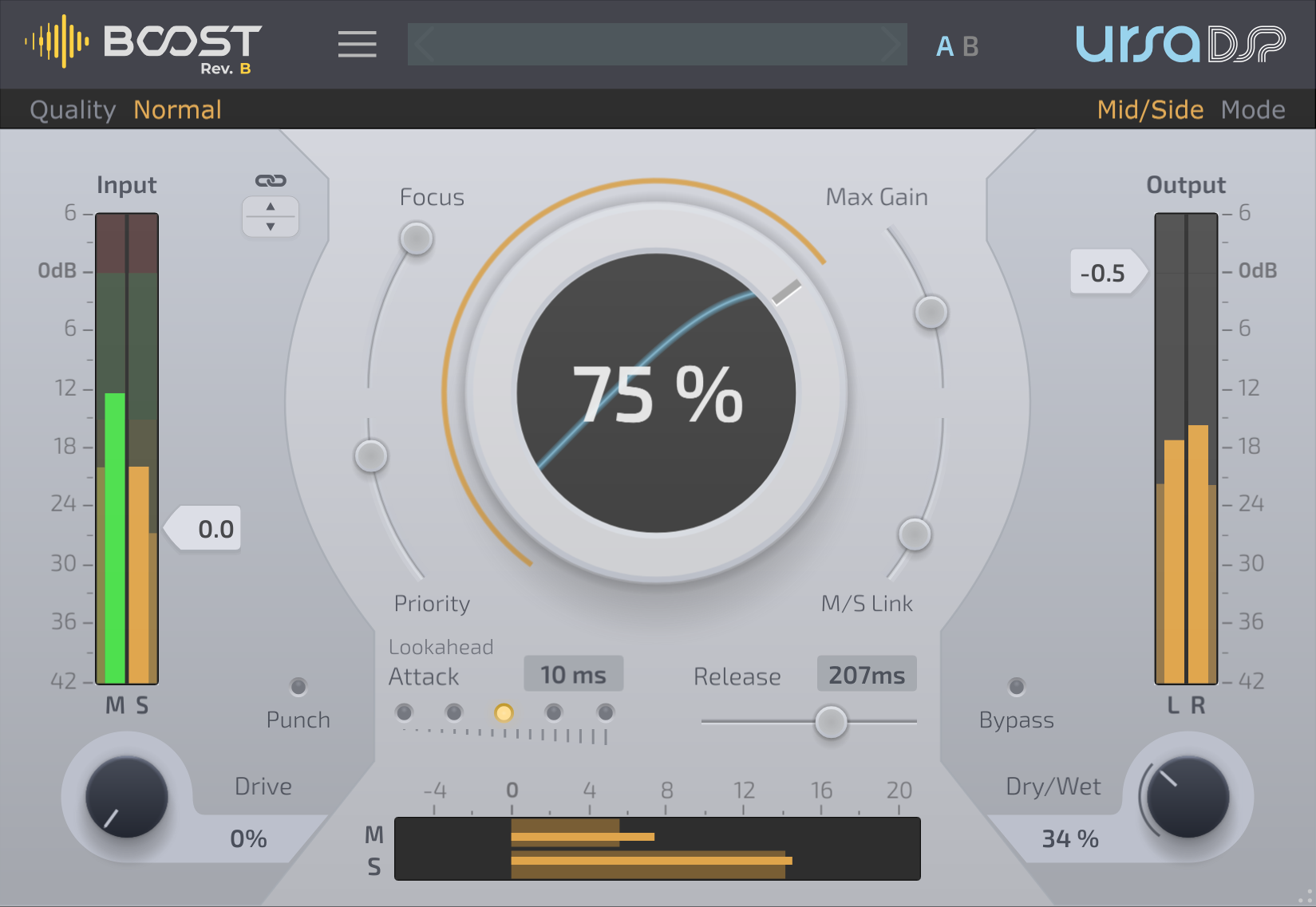
Task: Increase input gain with up arrow
Action: (271, 207)
